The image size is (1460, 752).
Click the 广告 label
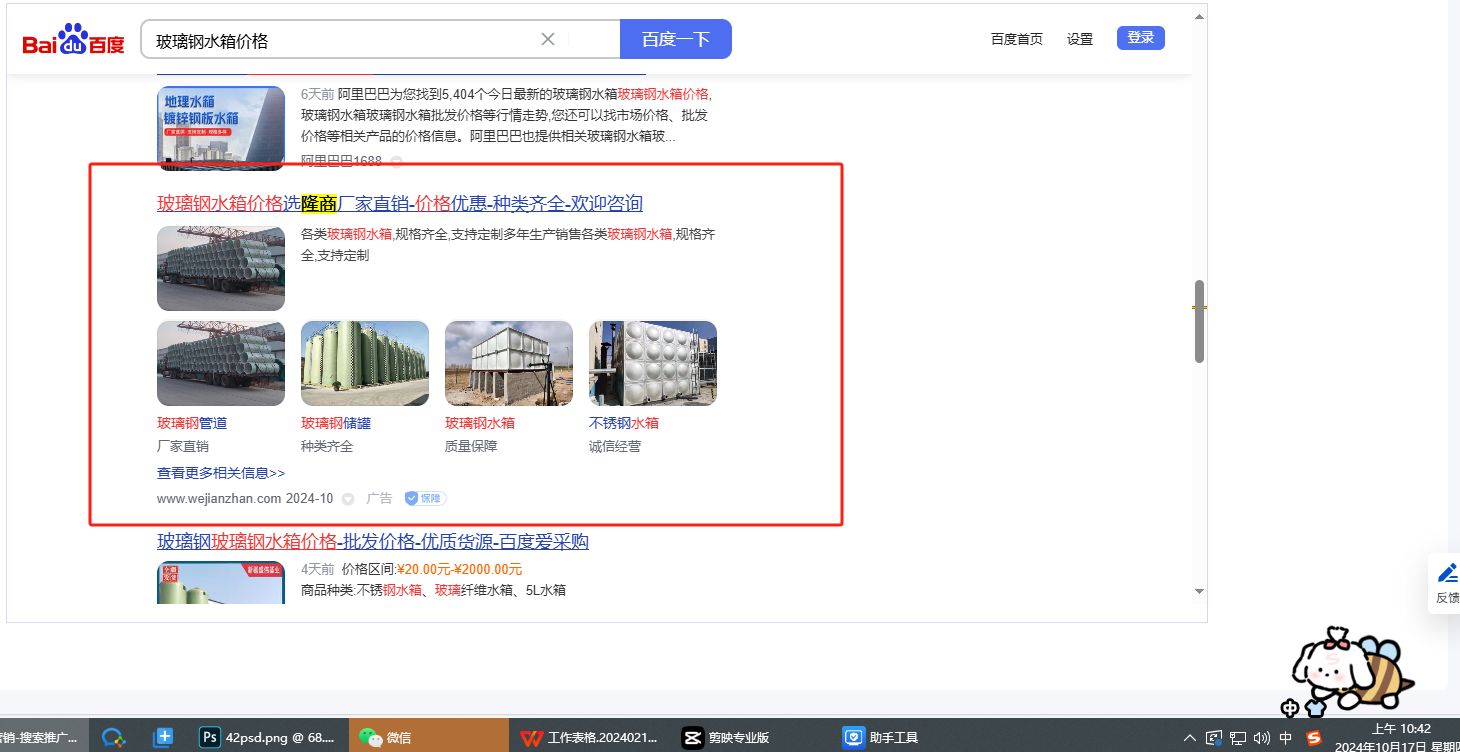click(x=379, y=498)
